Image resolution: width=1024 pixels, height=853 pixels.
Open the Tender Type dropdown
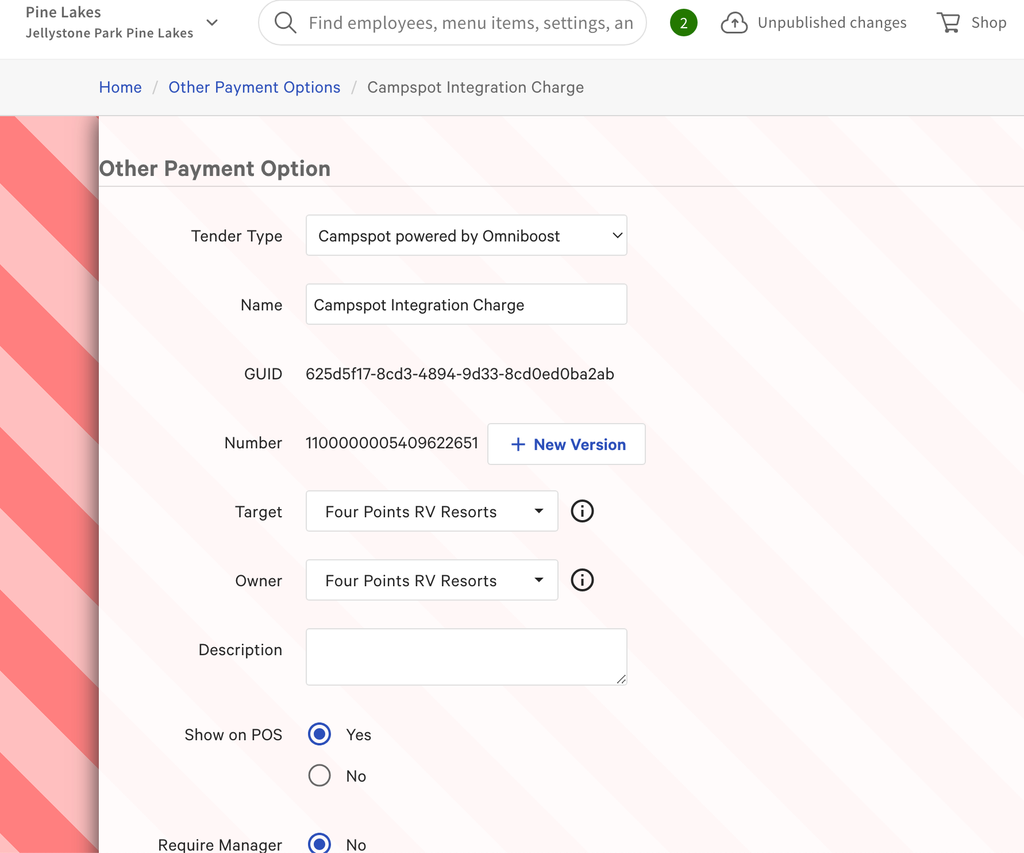[x=466, y=236]
